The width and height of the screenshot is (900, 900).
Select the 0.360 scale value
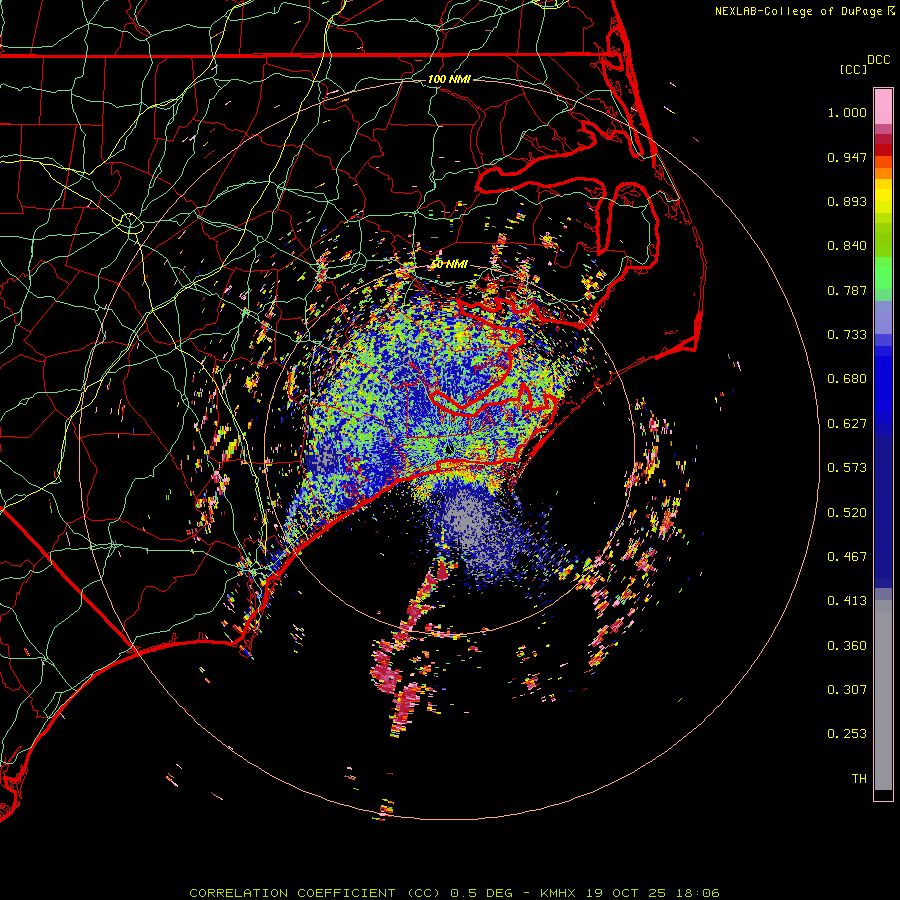pyautogui.click(x=847, y=646)
